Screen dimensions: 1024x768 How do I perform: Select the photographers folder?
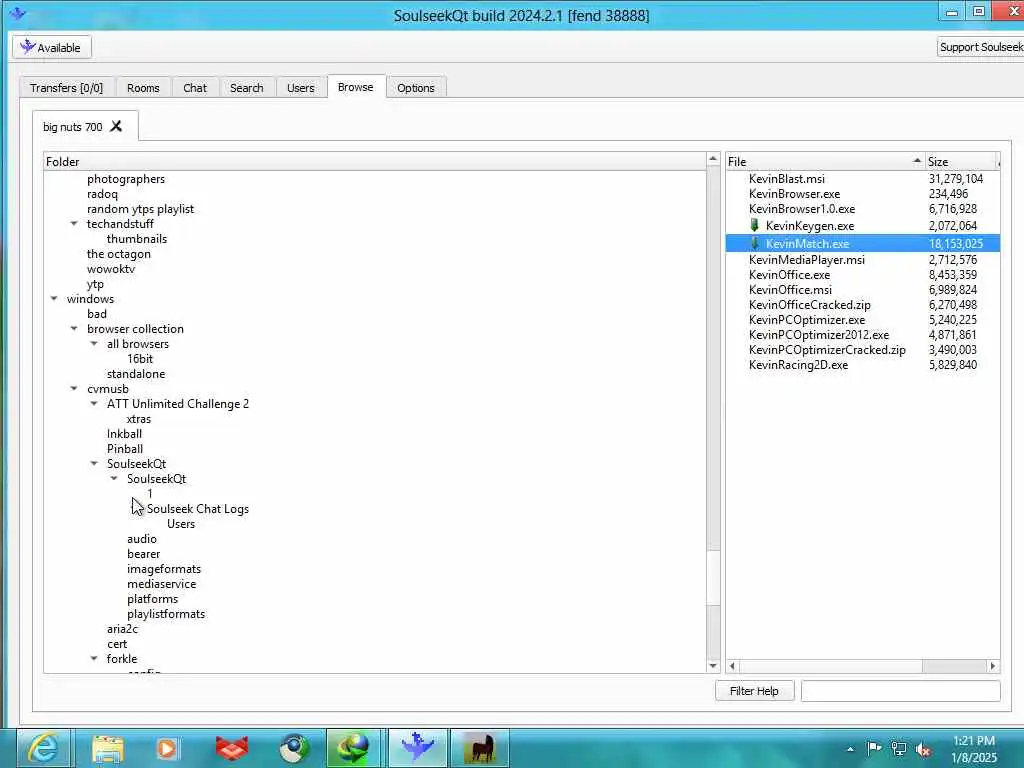click(126, 179)
